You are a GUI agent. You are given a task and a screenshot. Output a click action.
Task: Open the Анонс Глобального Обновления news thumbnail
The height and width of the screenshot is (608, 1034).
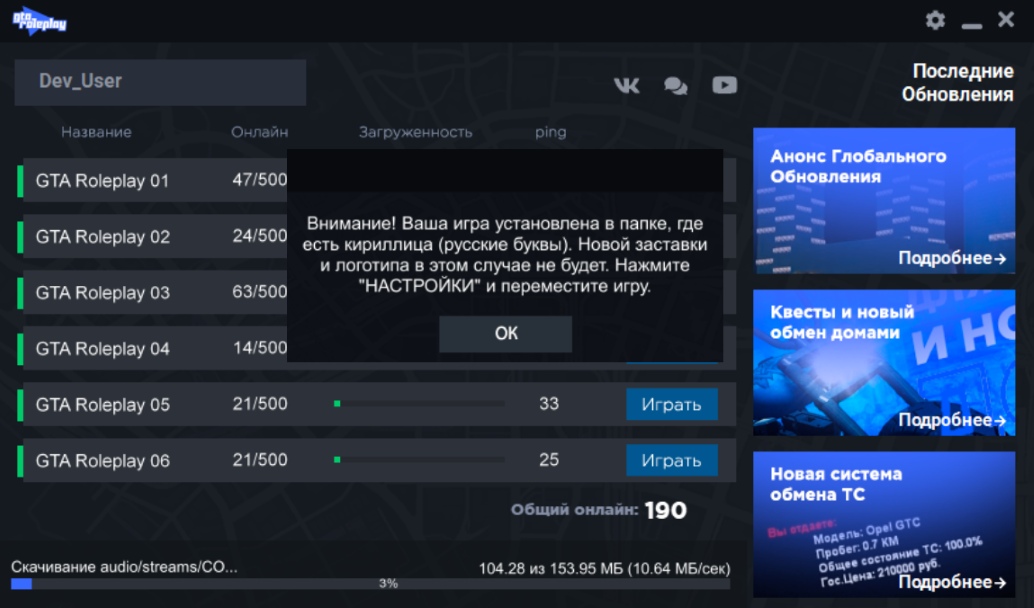tap(884, 200)
